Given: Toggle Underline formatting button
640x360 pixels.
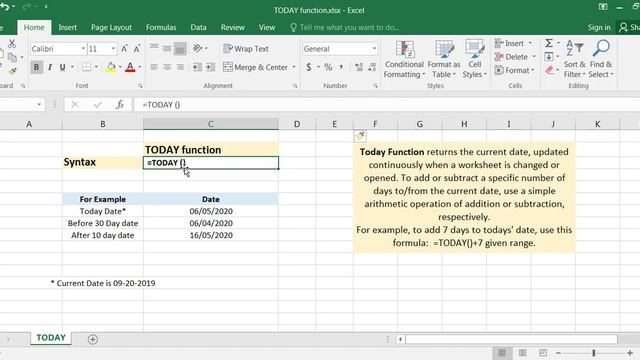Looking at the screenshot, I should click(x=62, y=67).
